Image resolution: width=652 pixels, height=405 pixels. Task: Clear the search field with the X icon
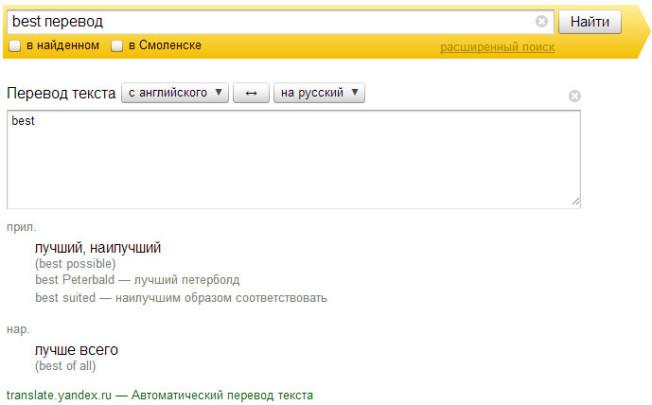(541, 21)
